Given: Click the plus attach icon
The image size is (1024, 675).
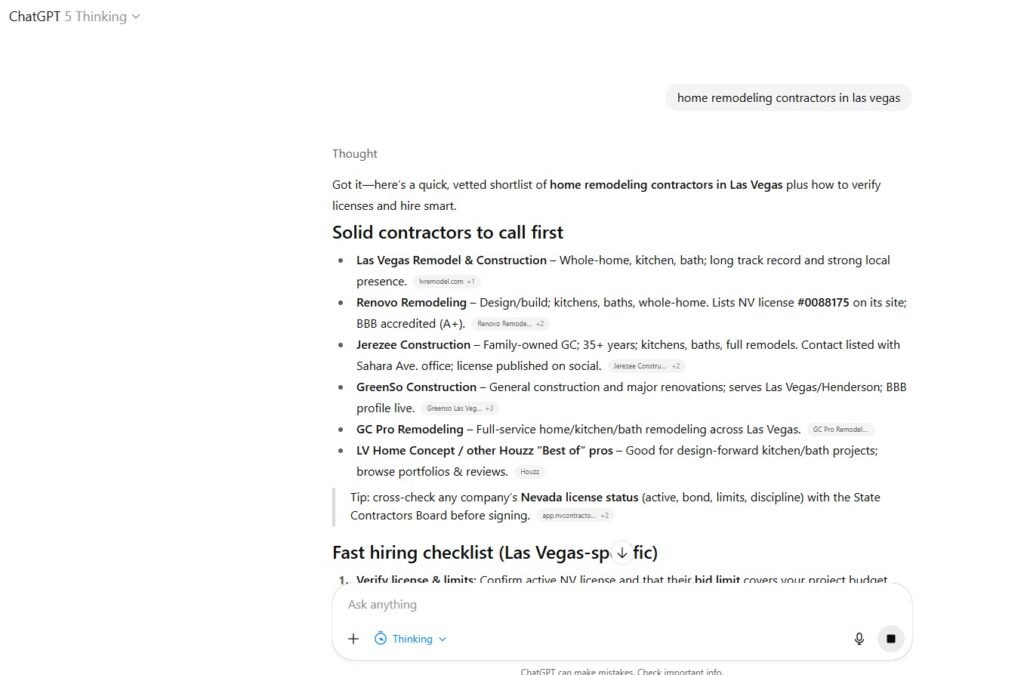Looking at the screenshot, I should pyautogui.click(x=353, y=639).
